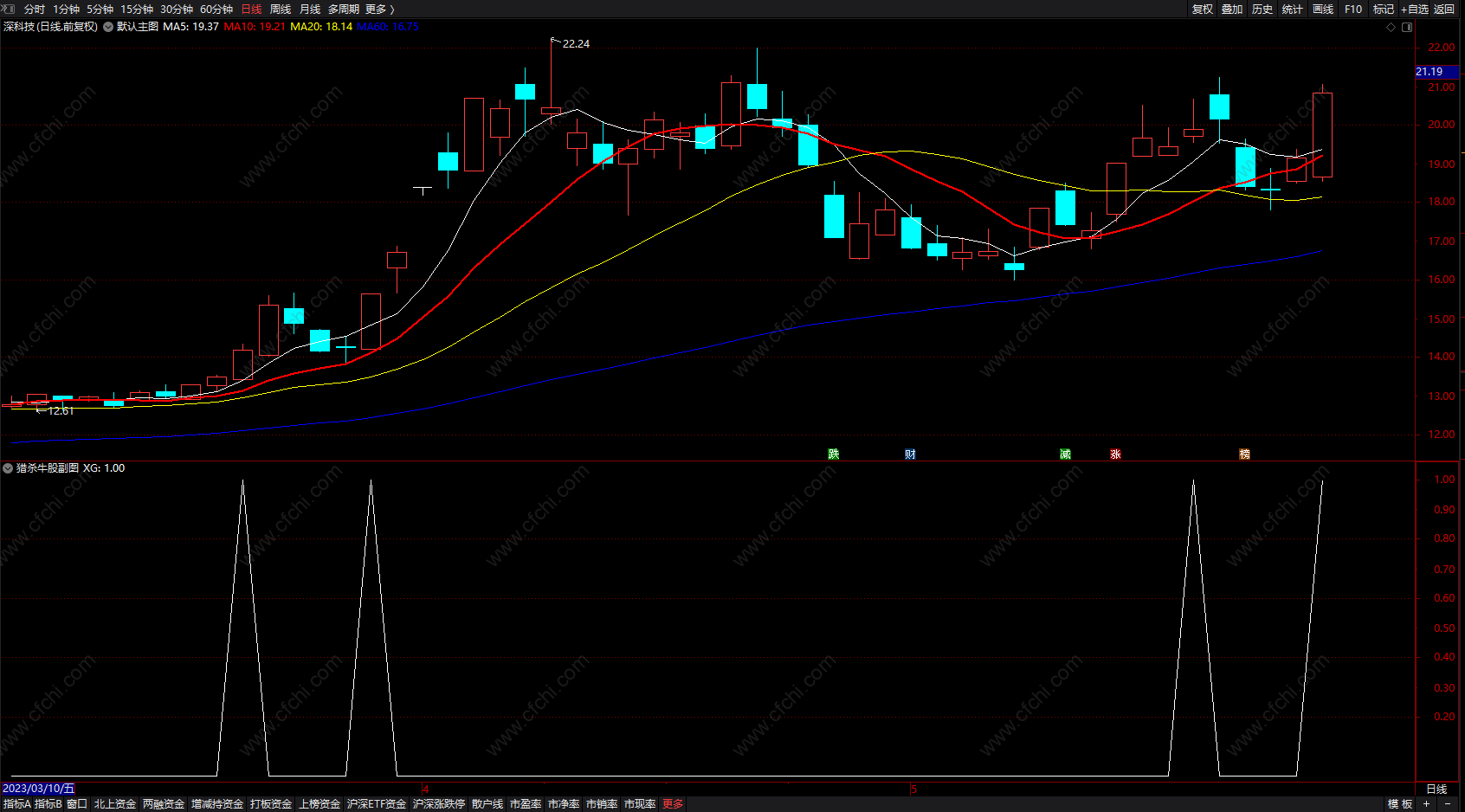Click the diamond marker icon above price axis
Image resolution: width=1465 pixels, height=812 pixels.
click(1391, 27)
